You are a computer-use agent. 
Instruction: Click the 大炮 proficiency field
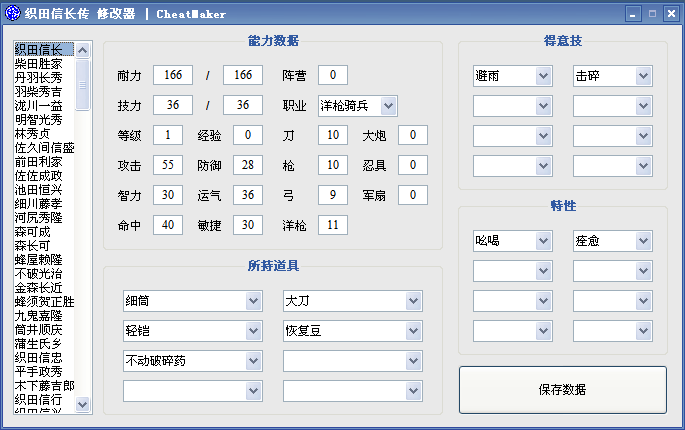(x=413, y=135)
